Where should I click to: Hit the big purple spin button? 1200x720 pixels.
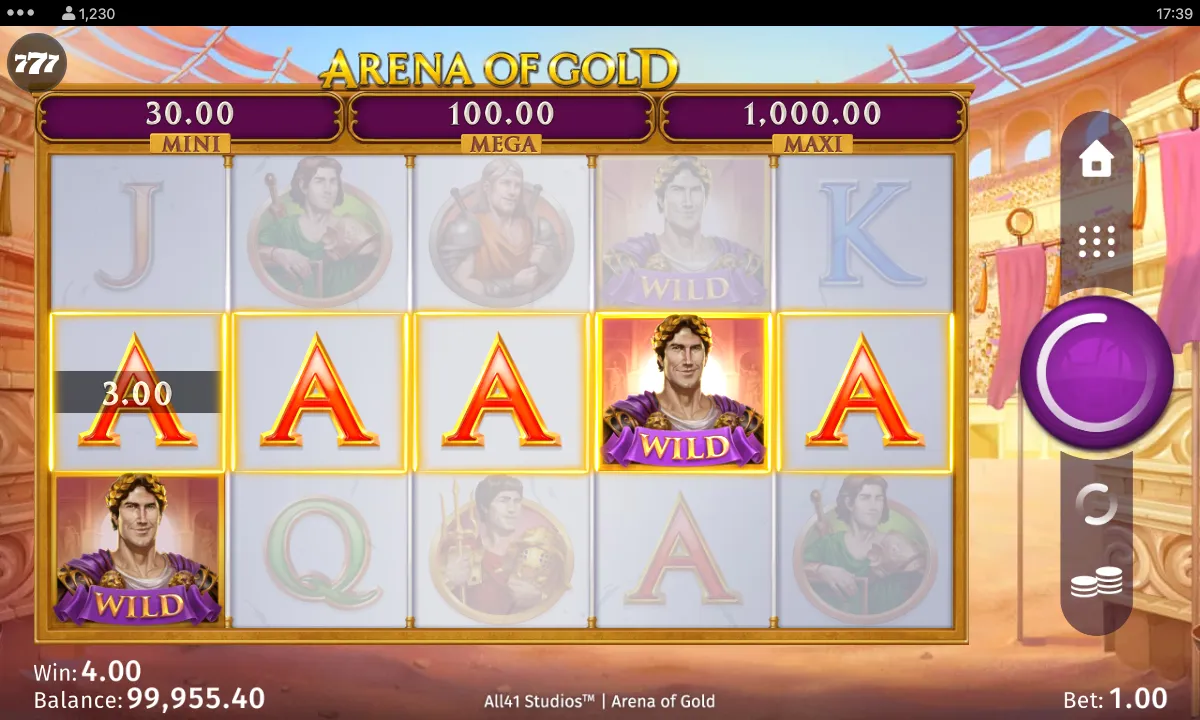coord(1097,371)
